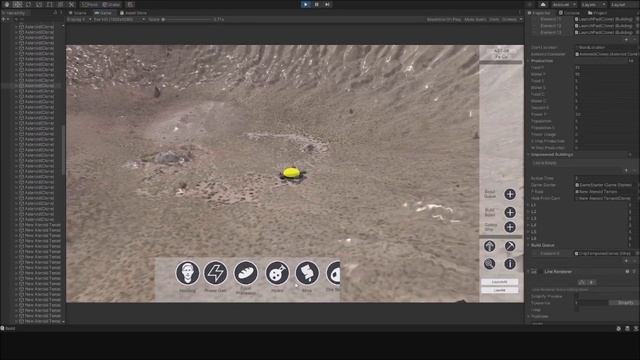Switch to the Game tab
This screenshot has height=360, width=640.
click(x=103, y=13)
